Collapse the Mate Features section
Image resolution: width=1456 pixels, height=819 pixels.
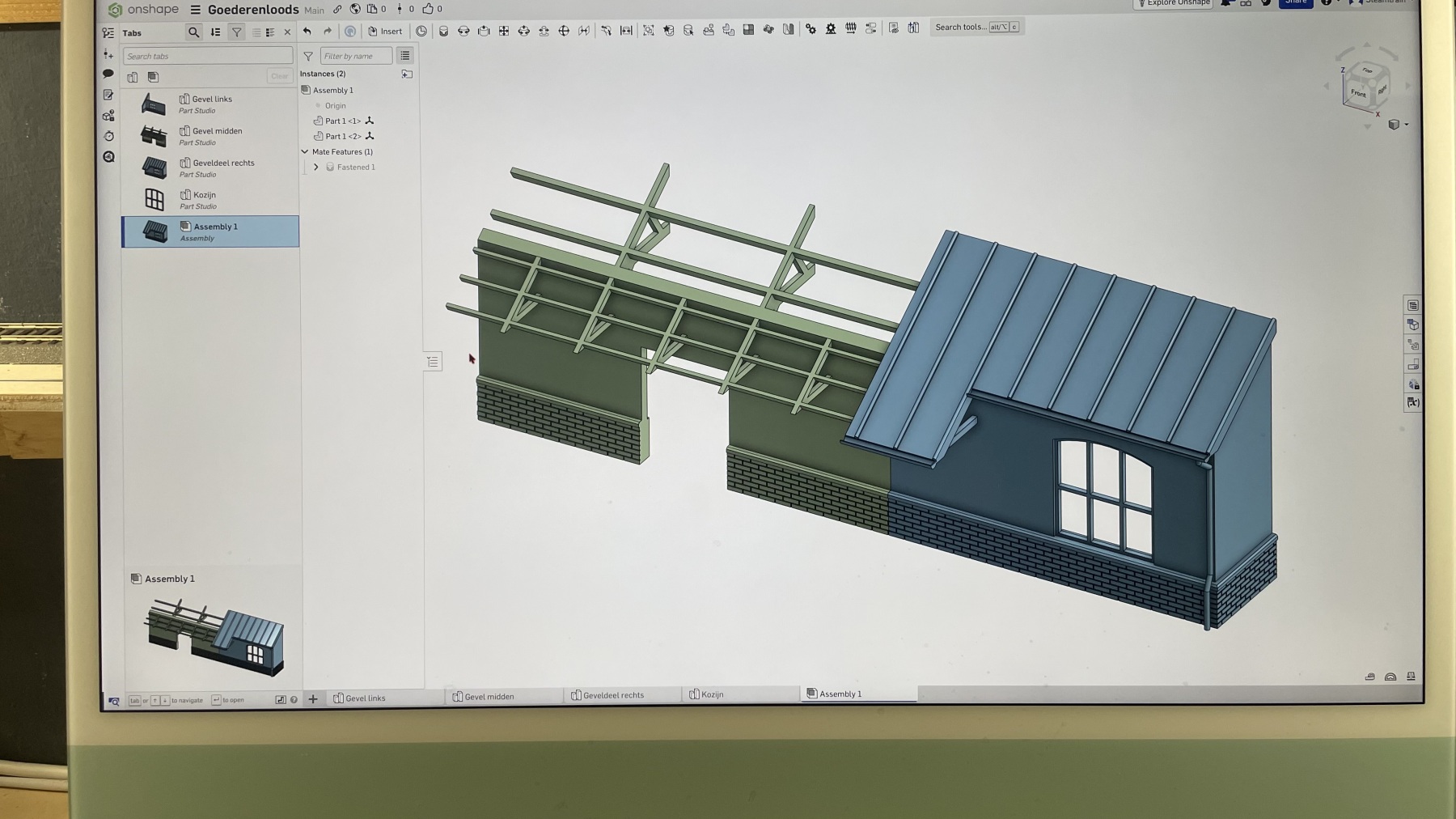point(305,152)
